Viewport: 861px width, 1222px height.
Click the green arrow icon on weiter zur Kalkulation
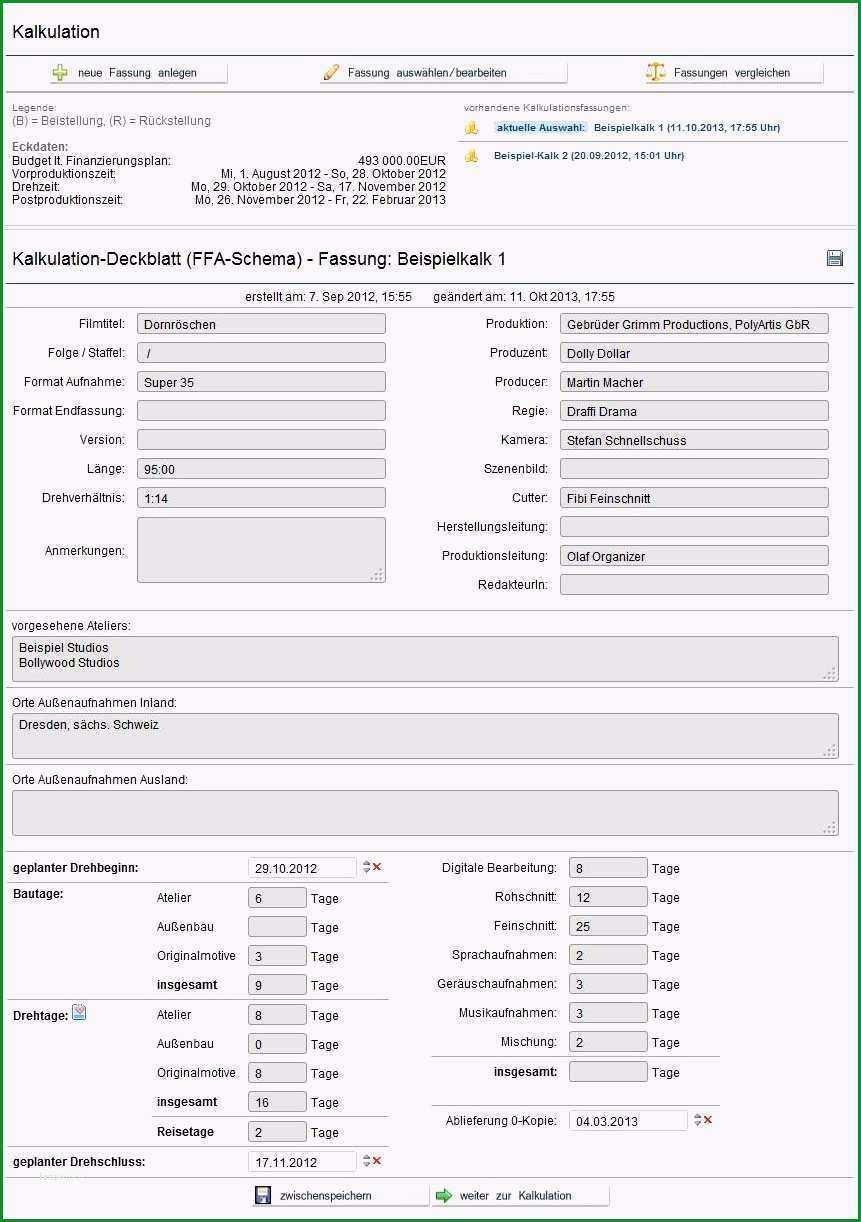444,1195
